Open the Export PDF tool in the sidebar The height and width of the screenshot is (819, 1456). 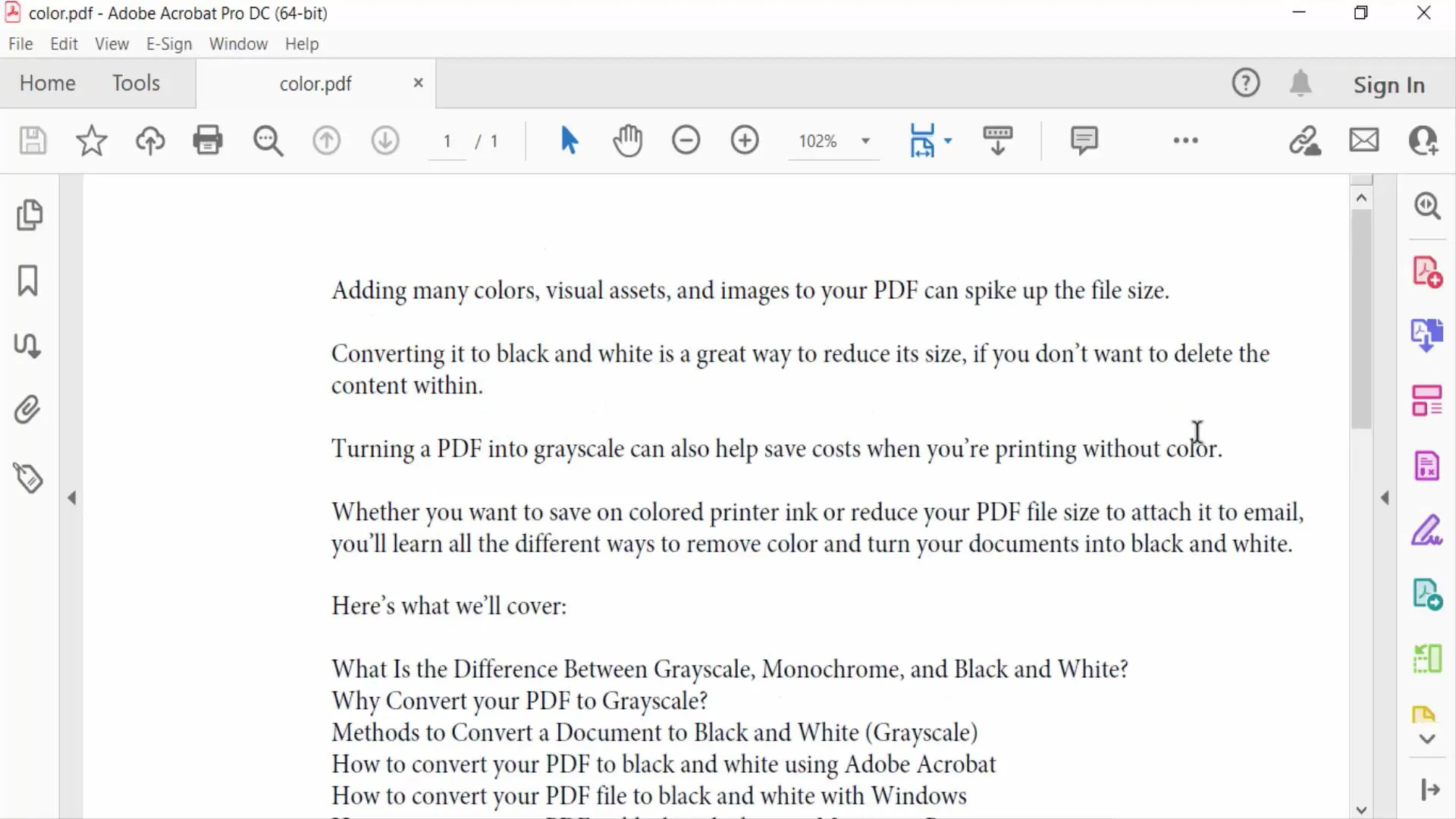tap(1428, 334)
